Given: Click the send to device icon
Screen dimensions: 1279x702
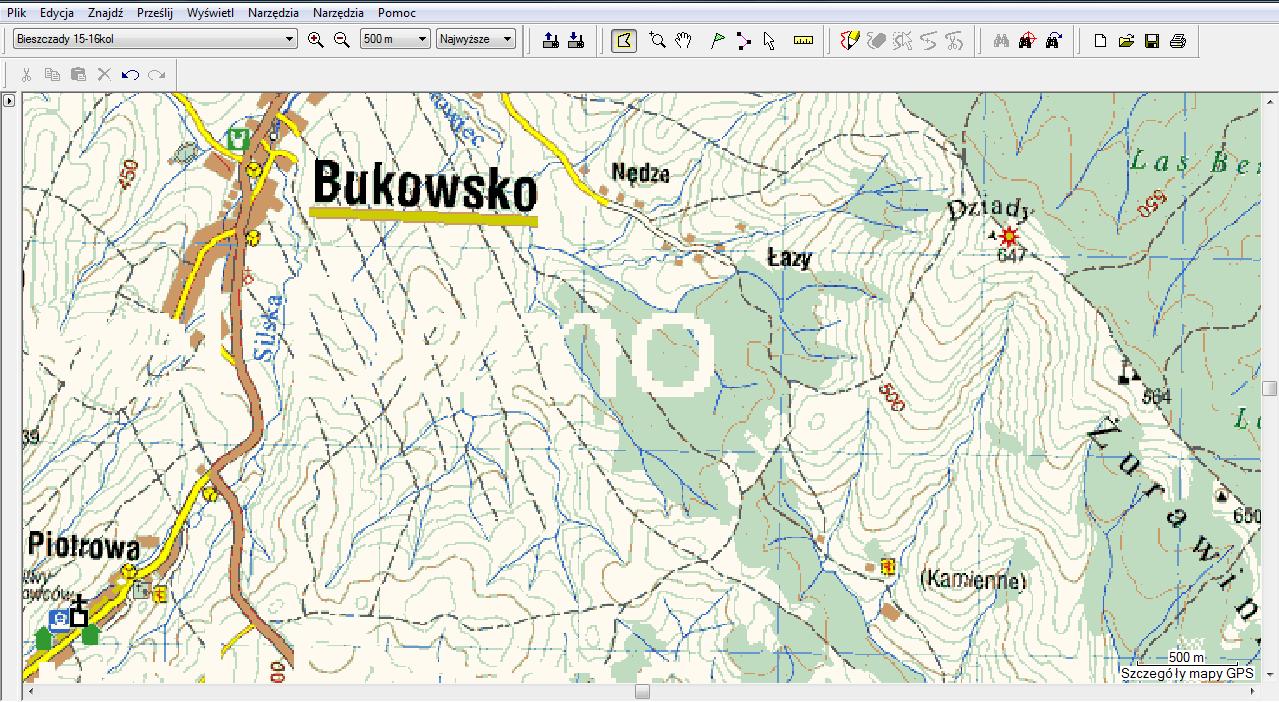Looking at the screenshot, I should coord(550,40).
